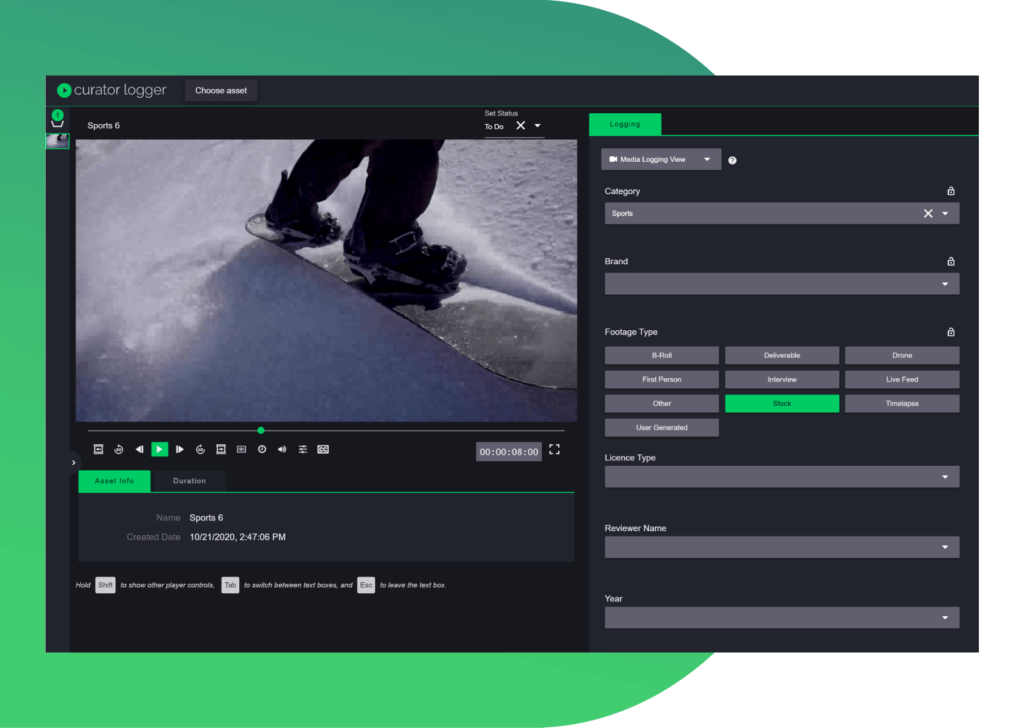Viewport: 1024px width, 728px height.
Task: Select the Interview footage type
Action: (x=782, y=379)
